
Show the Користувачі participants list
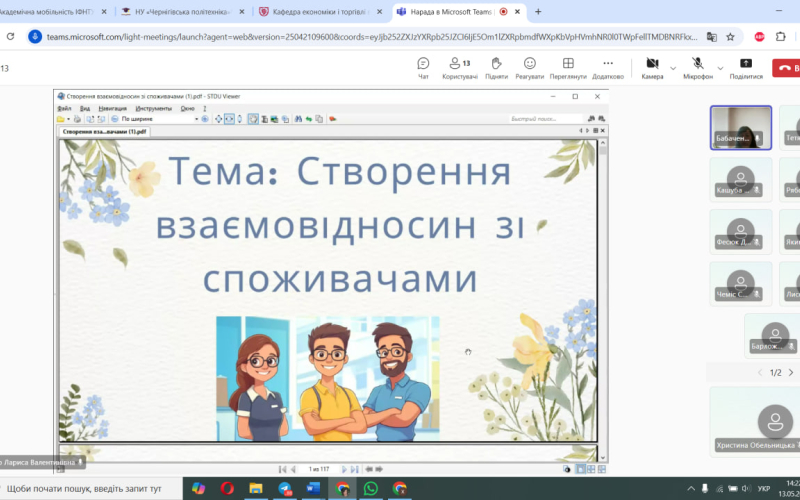460,68
